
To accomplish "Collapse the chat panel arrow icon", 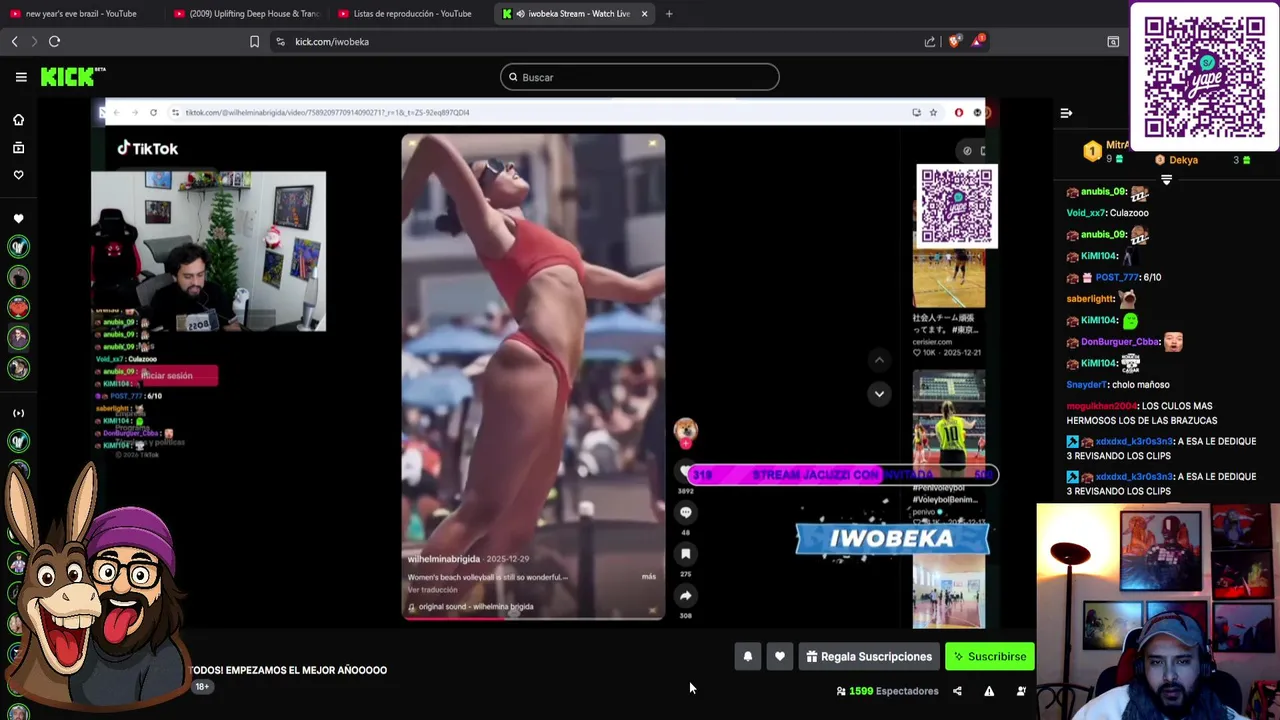I will coord(1066,113).
